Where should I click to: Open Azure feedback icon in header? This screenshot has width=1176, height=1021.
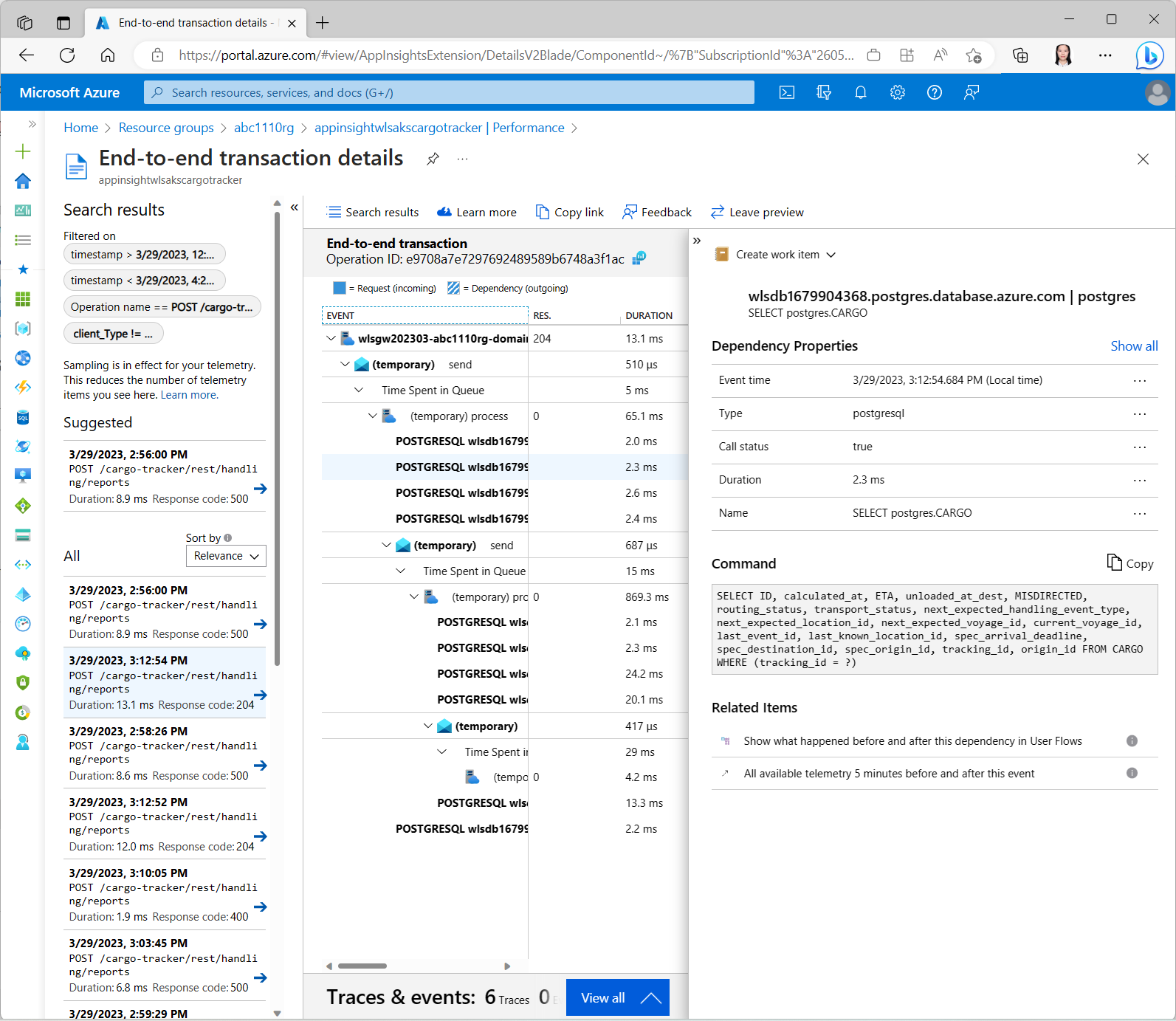point(972,92)
